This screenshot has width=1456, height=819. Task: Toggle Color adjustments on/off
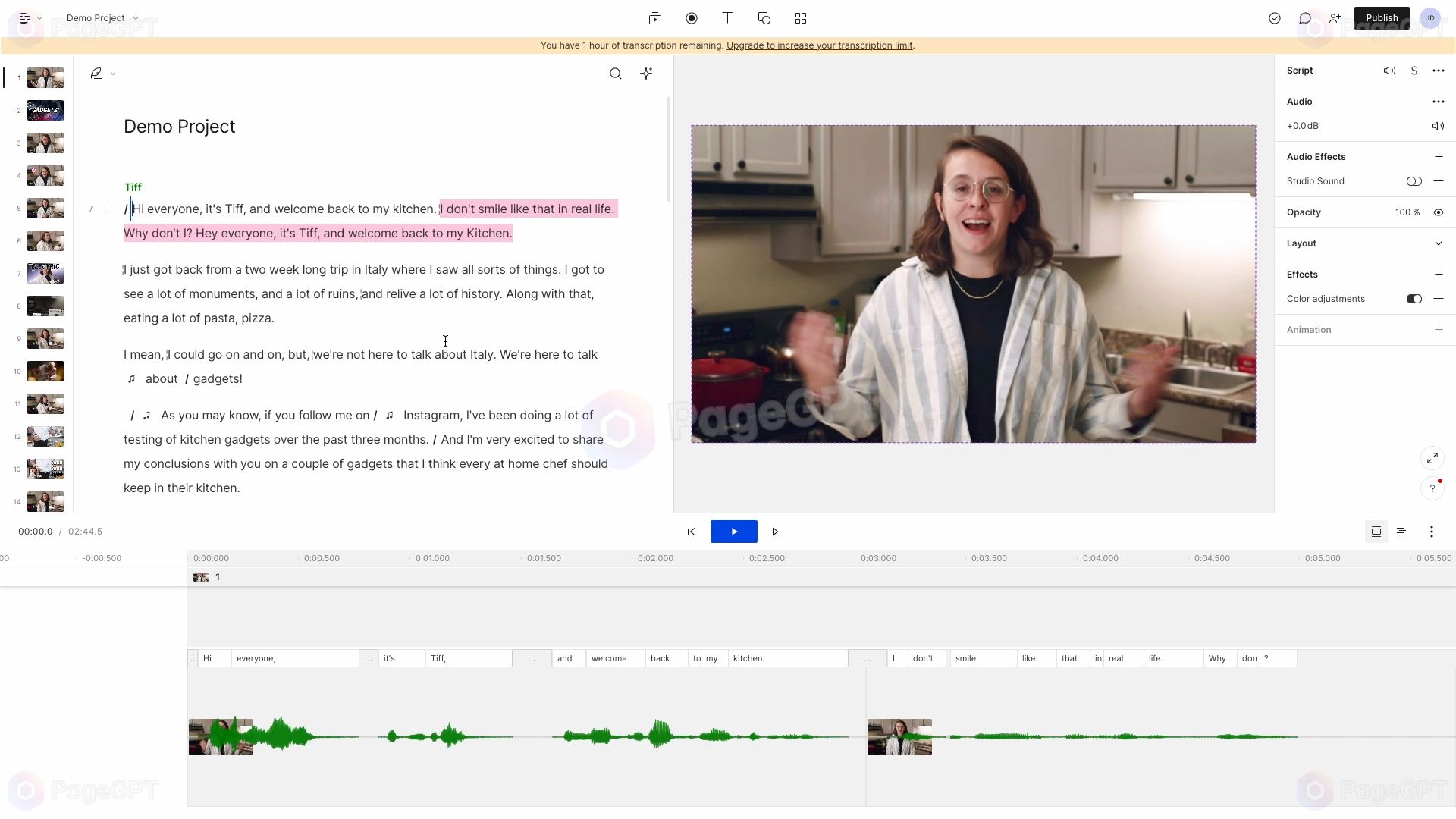click(1414, 298)
